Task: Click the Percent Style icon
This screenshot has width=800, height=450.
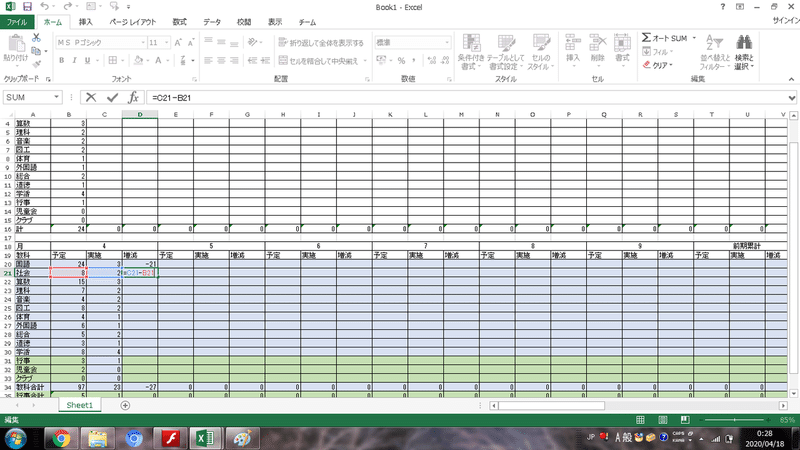Action: point(401,60)
